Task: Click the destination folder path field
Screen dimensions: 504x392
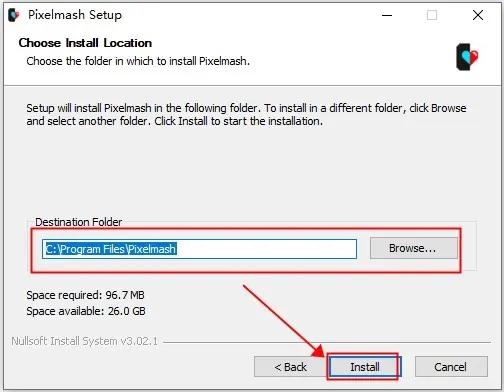Action: [x=199, y=249]
